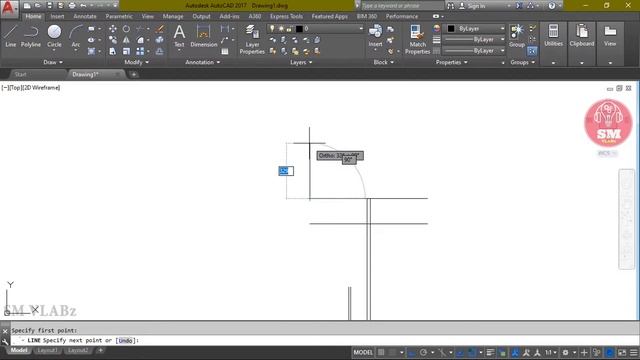Toggle Object snap in status bar
The width and height of the screenshot is (640, 360).
pyautogui.click(x=471, y=352)
